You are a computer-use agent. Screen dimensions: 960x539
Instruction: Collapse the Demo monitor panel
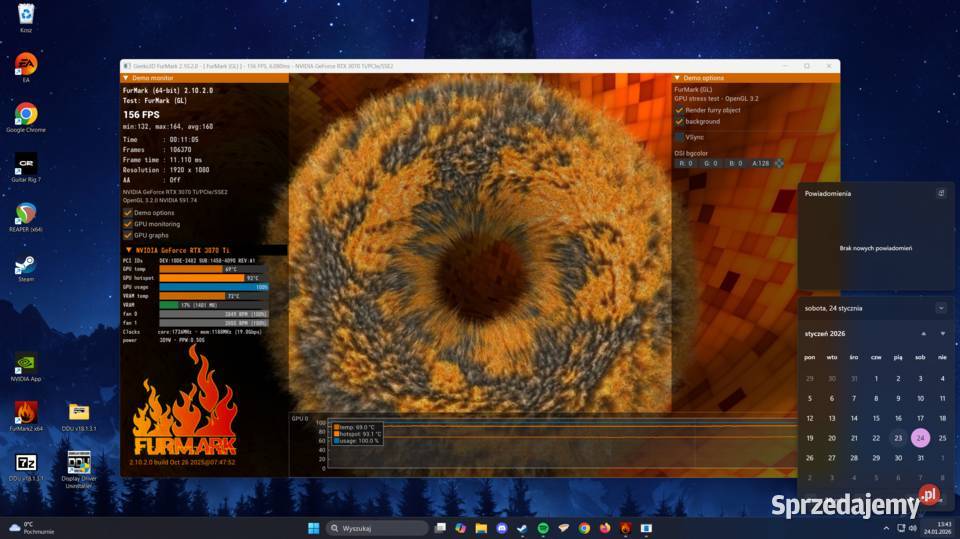coord(126,78)
